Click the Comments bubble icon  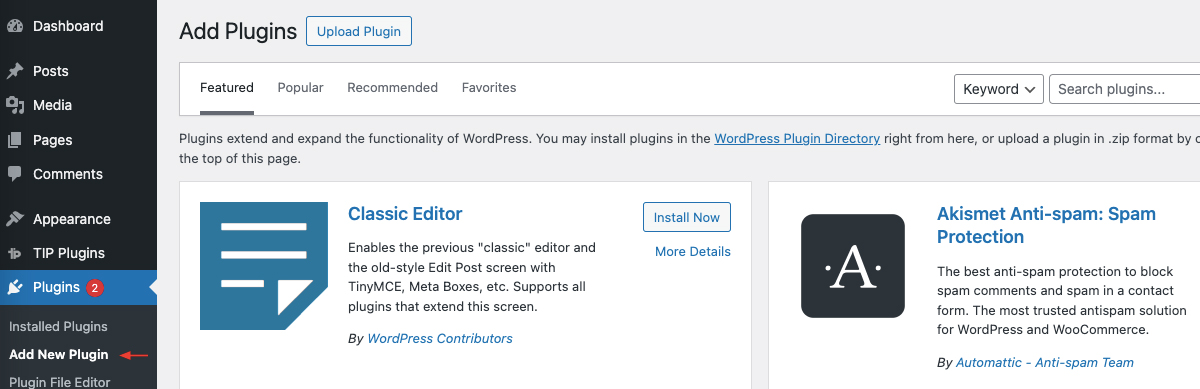point(15,174)
